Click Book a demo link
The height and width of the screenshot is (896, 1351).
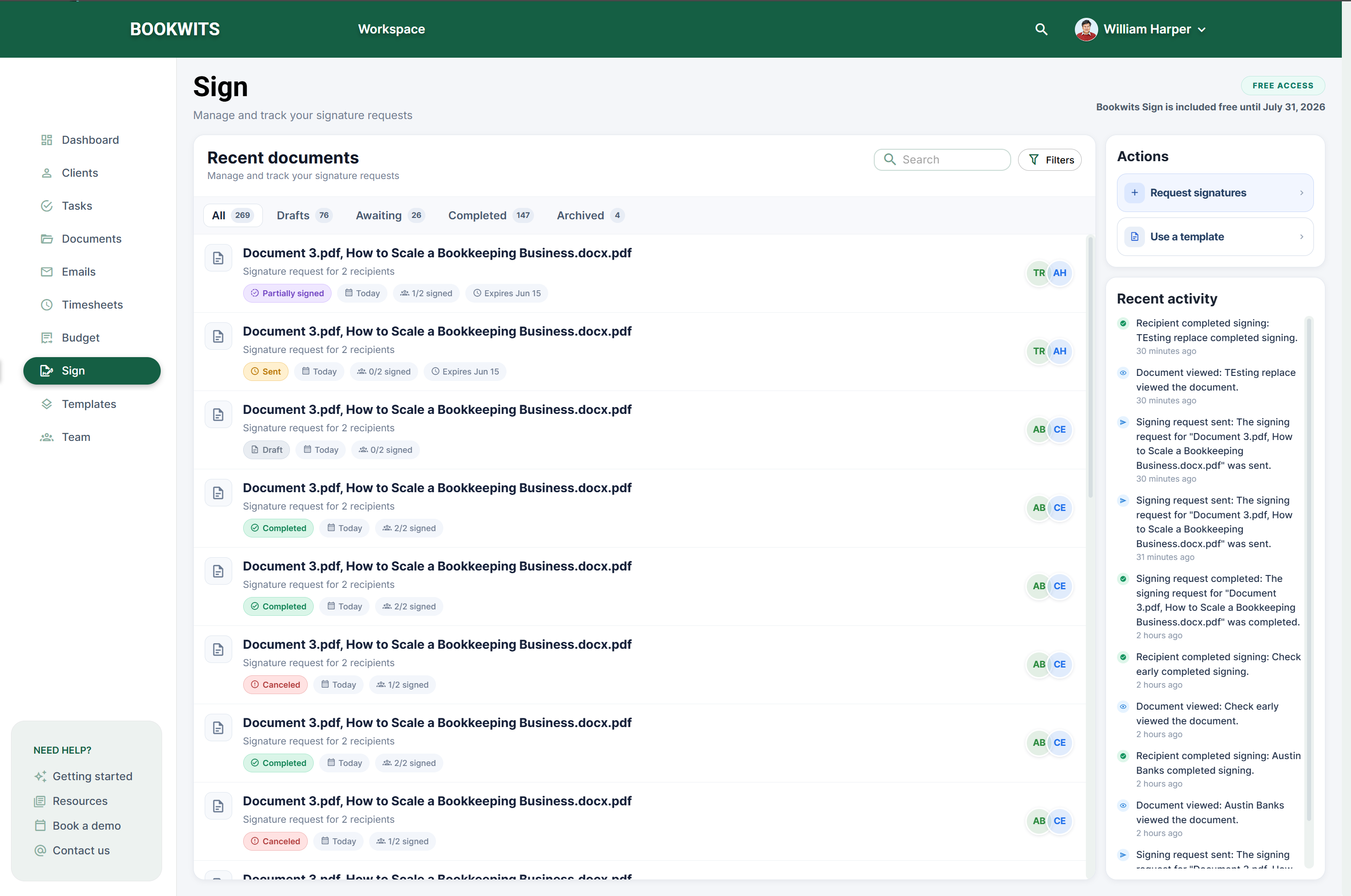[x=78, y=825]
